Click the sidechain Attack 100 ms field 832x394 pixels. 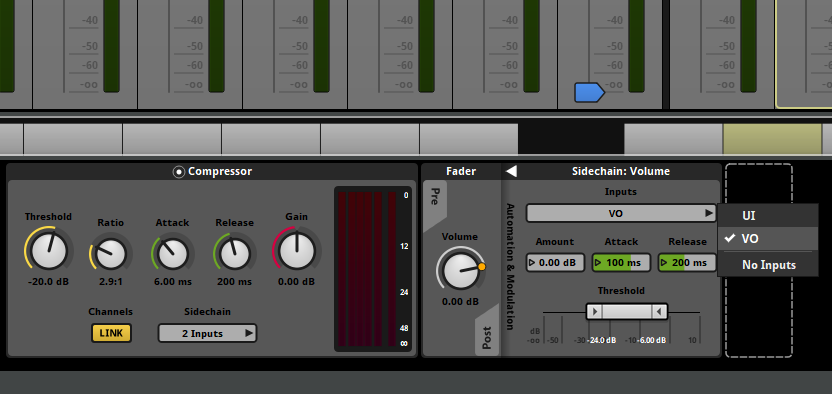[x=621, y=262]
